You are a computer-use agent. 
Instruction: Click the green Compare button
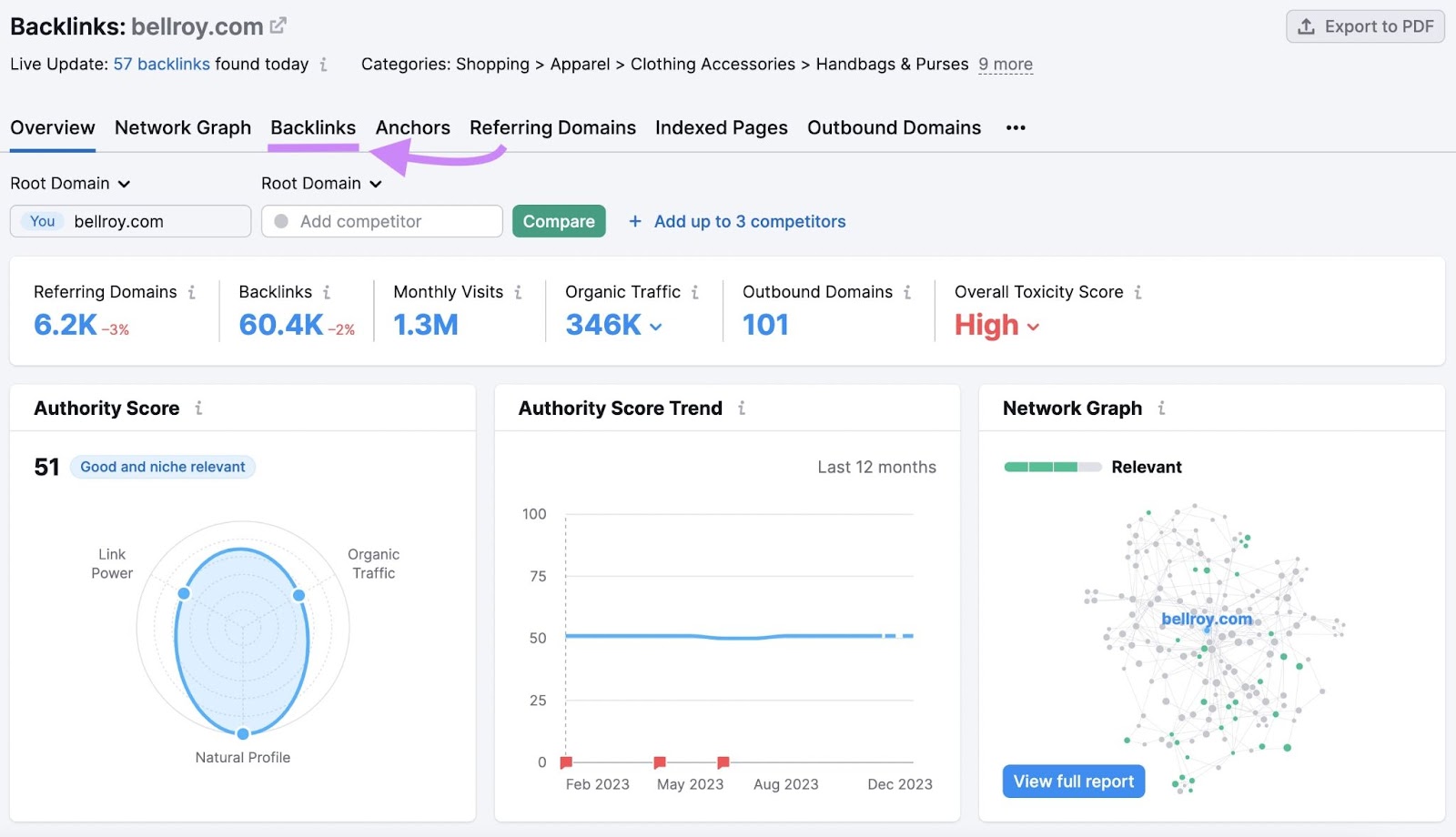(x=559, y=221)
